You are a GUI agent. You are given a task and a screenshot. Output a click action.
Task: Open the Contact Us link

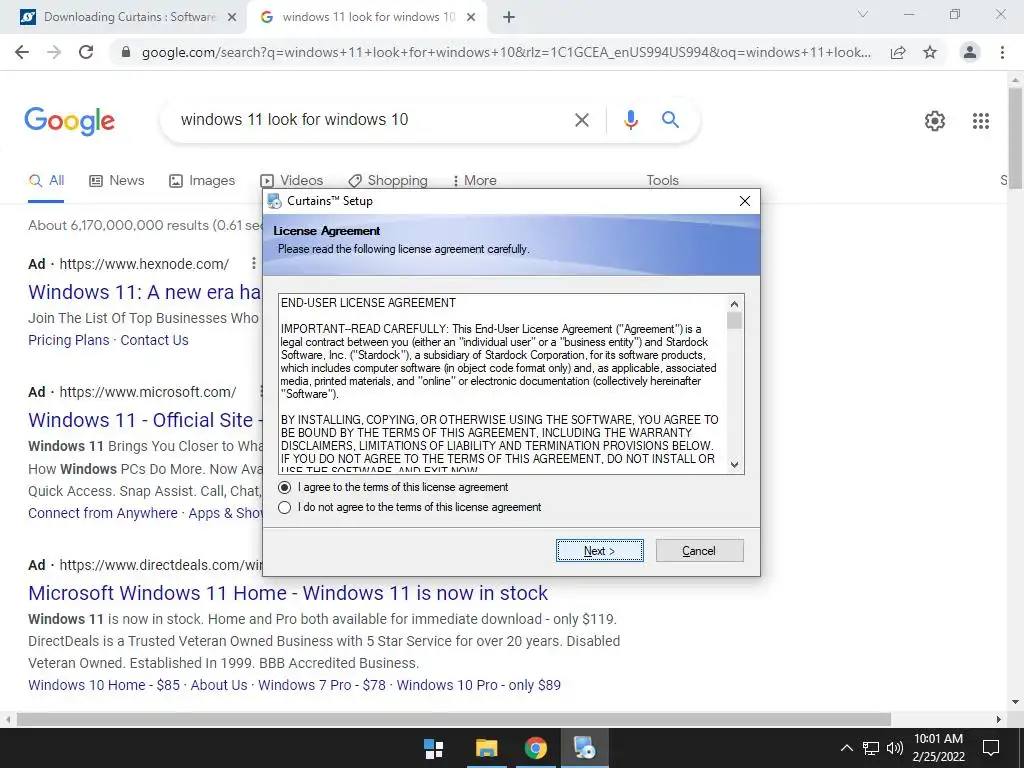click(154, 340)
